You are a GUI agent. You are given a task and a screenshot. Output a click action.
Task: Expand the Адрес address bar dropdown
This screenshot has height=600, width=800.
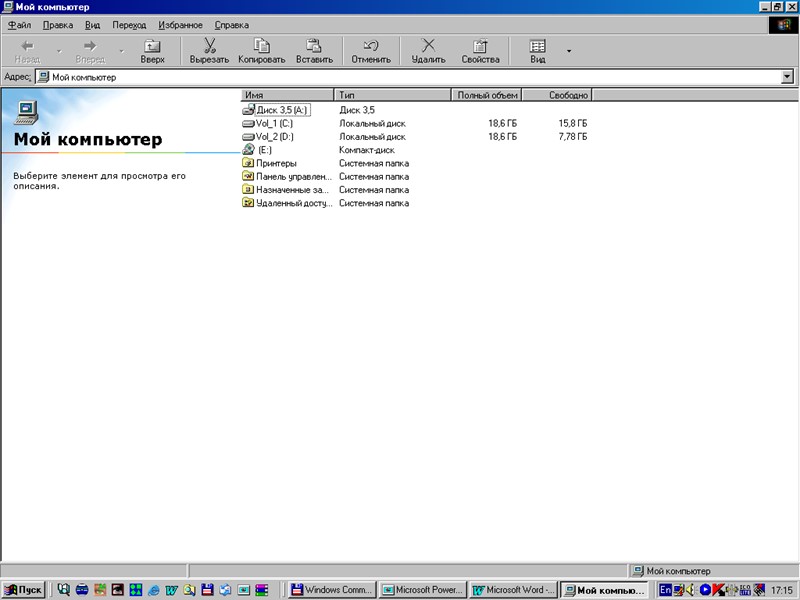point(788,77)
